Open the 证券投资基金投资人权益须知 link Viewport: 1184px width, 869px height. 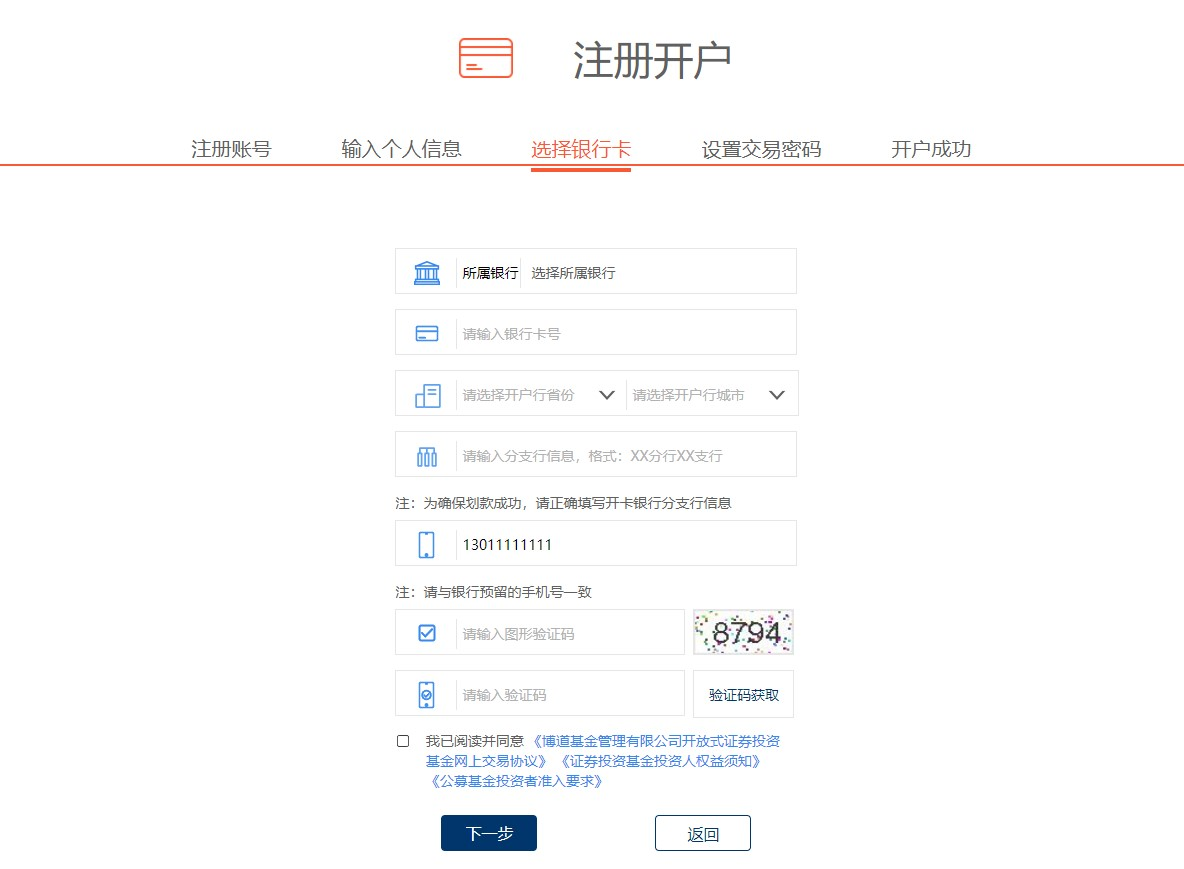click(660, 761)
